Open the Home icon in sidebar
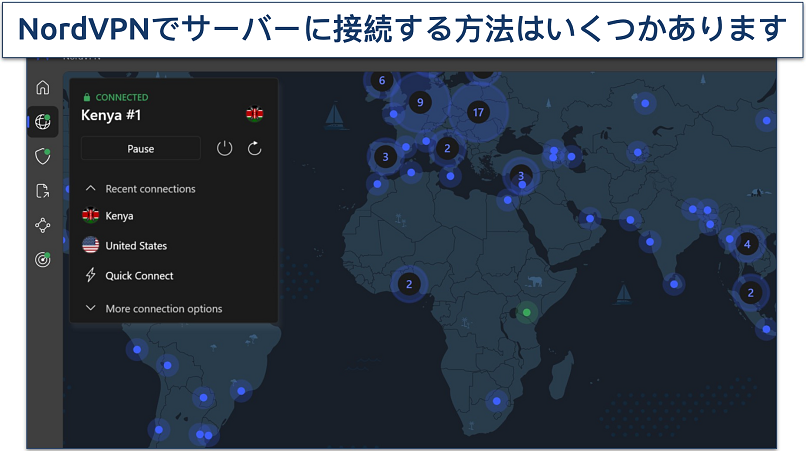Screen dimensions: 806x451 click(42, 88)
